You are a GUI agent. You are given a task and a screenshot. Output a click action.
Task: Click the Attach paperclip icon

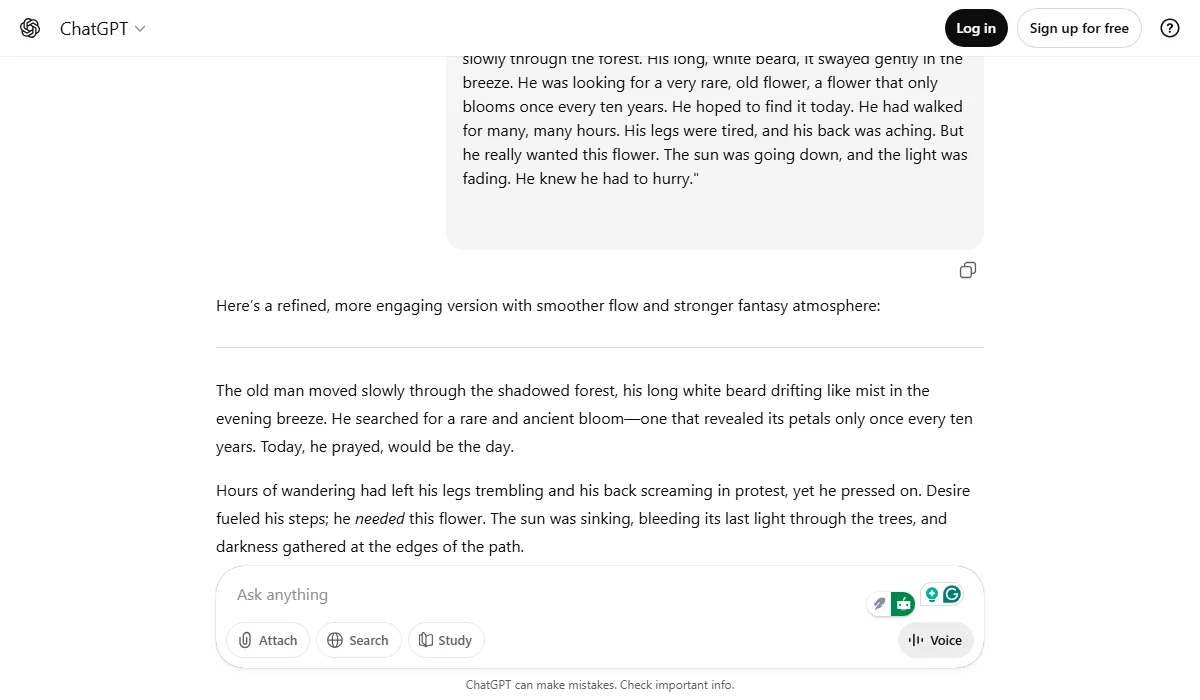point(246,640)
